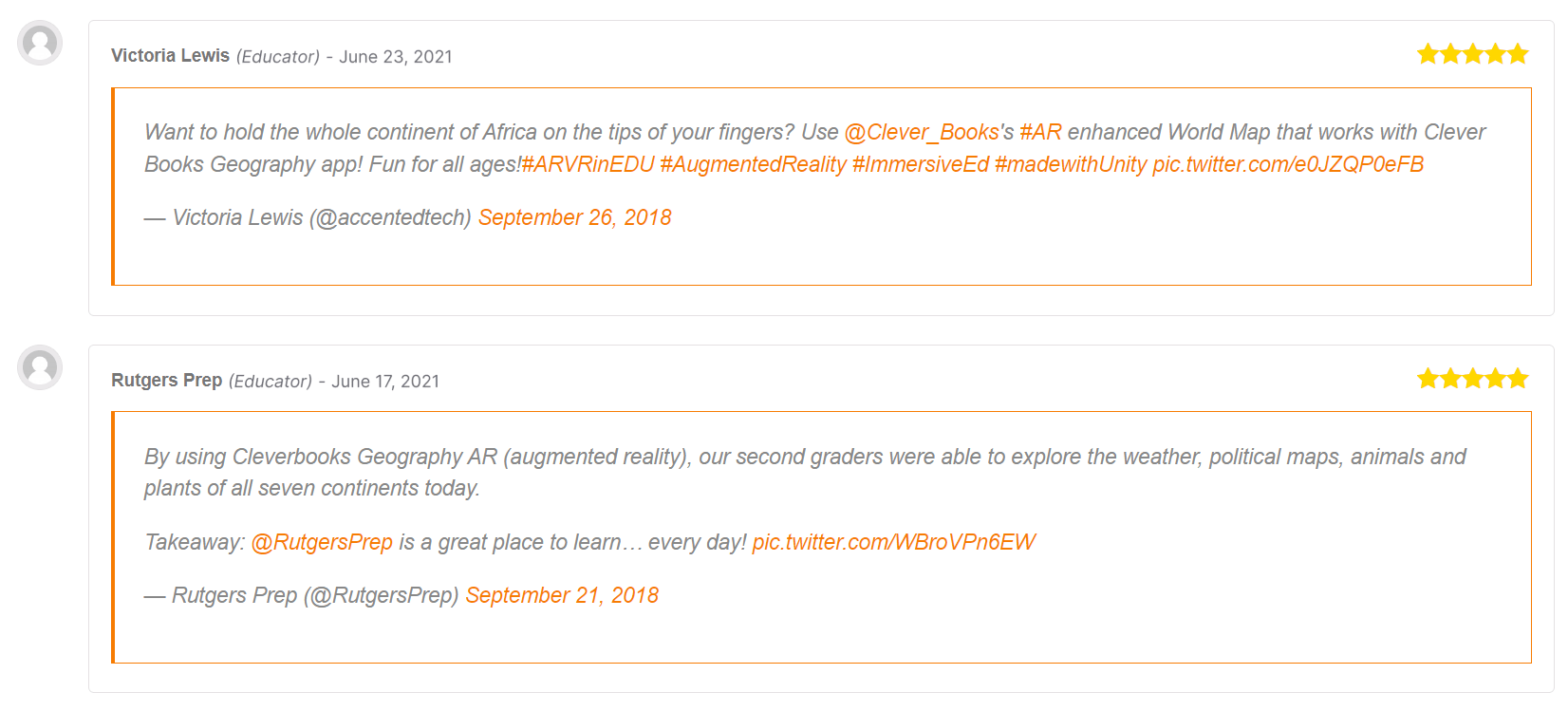Click the third star in Rutgers Prep's rating
Screen dimensions: 1568x711
[1473, 379]
